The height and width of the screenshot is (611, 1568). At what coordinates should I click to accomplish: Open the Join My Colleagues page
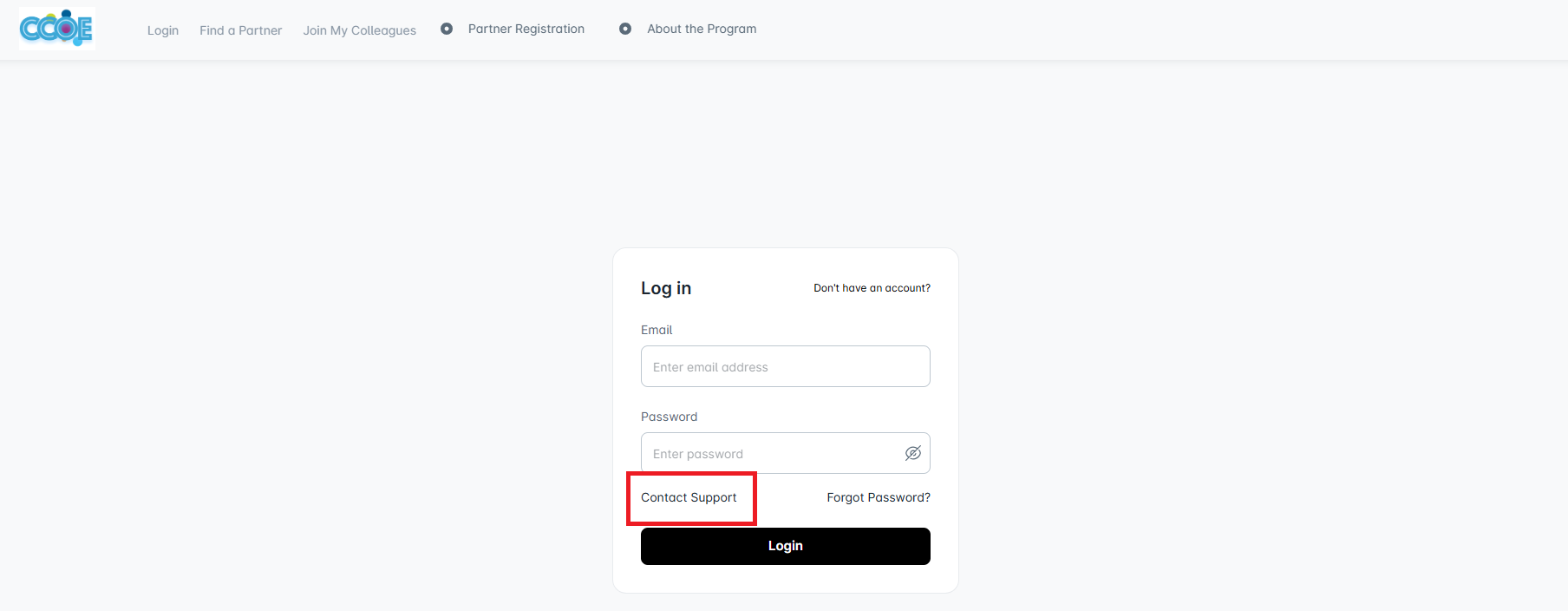tap(359, 30)
